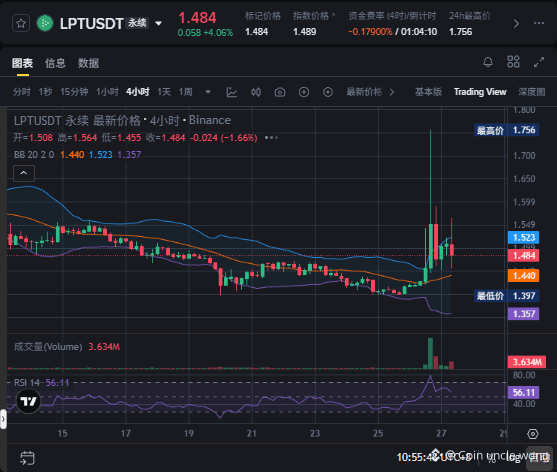Viewport: 557px width, 472px height.
Task: Open the indicators line-chart icon
Action: (x=232, y=92)
